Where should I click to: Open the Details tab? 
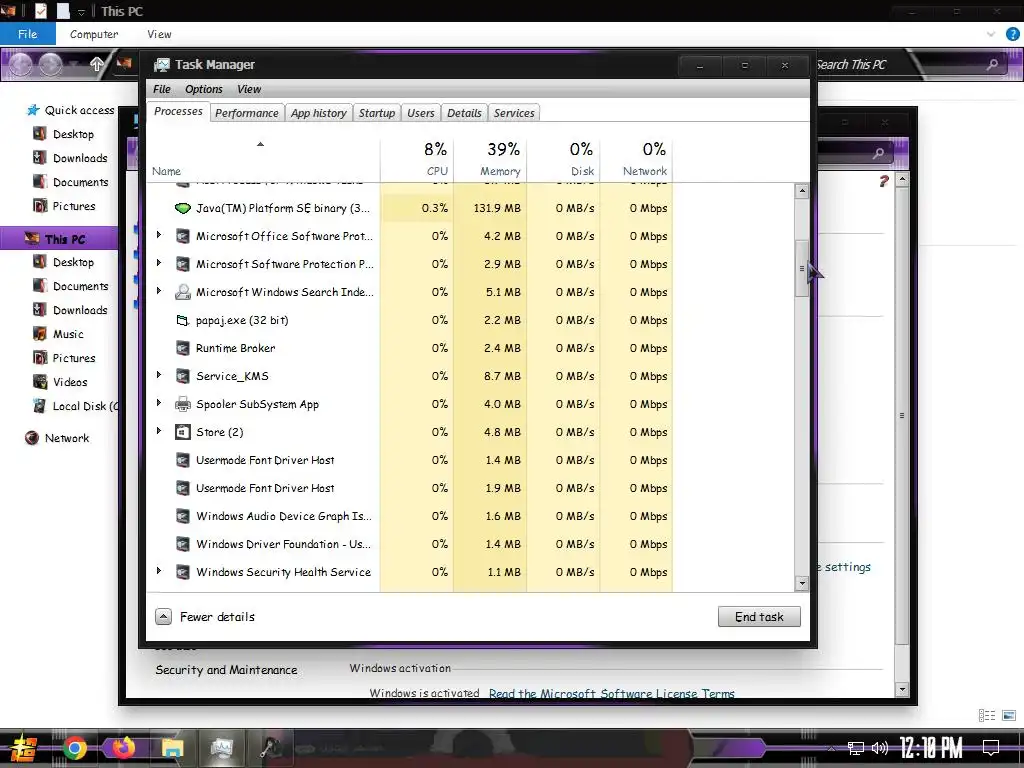464,113
